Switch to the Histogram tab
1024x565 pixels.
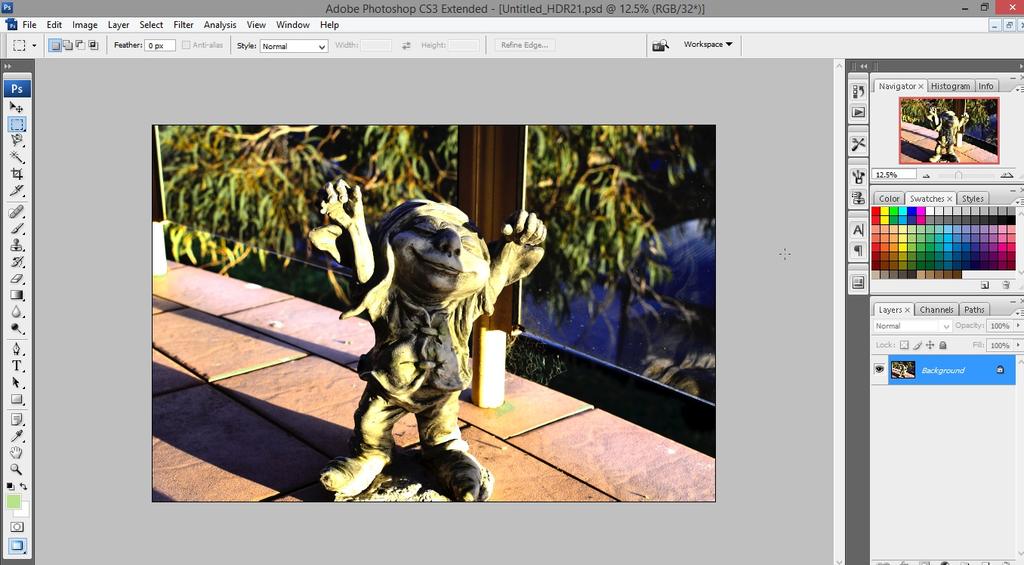click(x=949, y=86)
